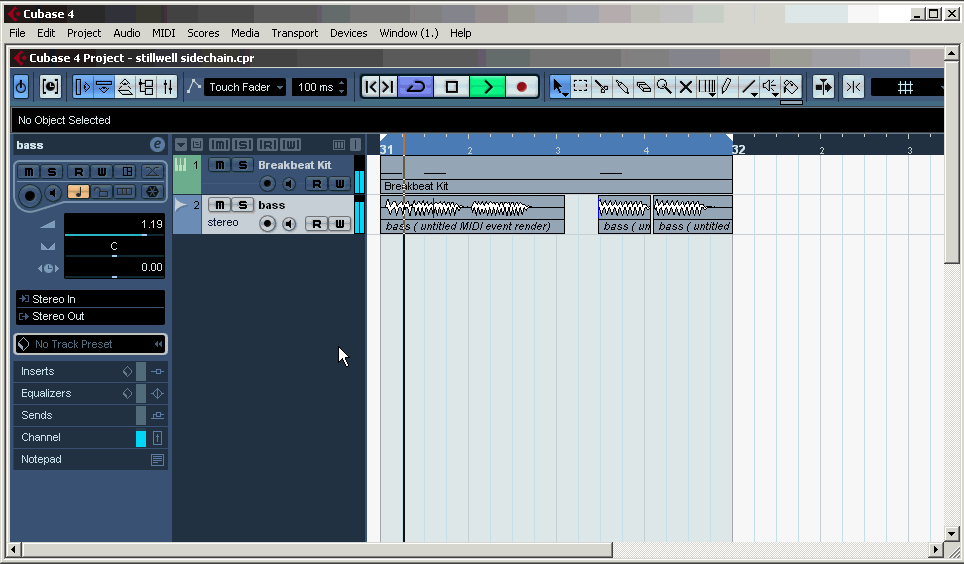Screen dimensions: 964x564
Task: Toggle Snap on/off button
Action: pos(853,87)
